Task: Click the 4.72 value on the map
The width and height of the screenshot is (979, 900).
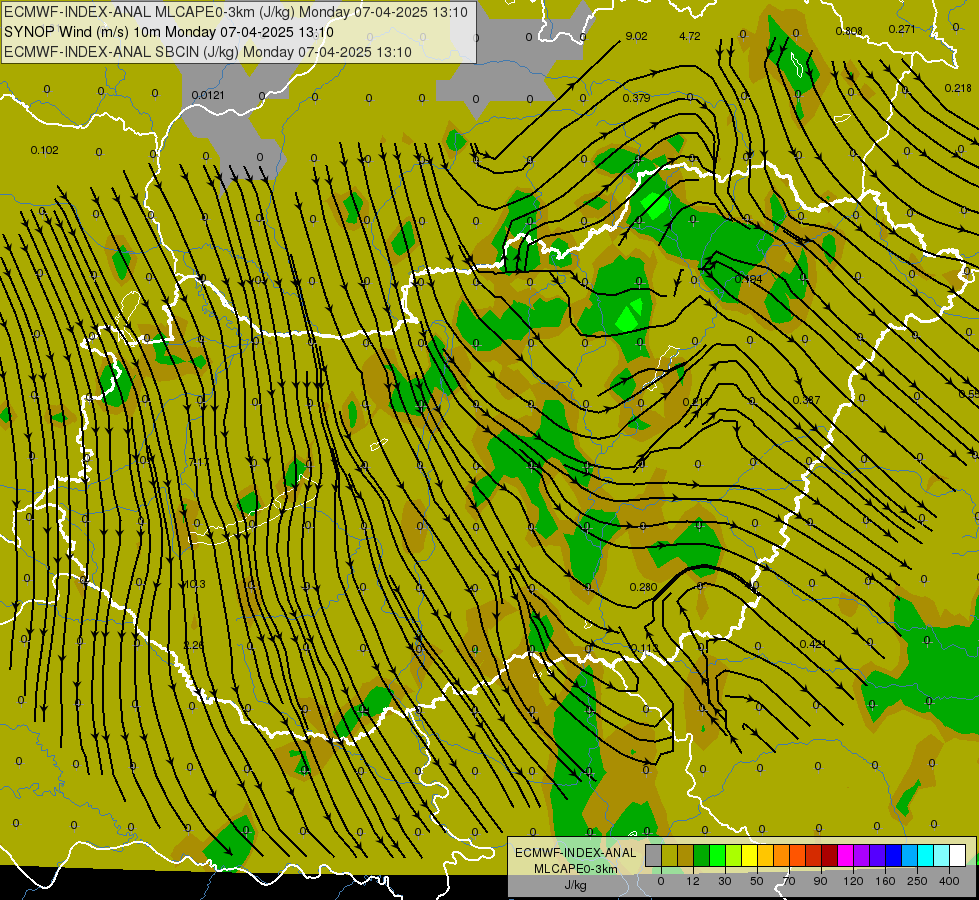Action: (690, 36)
